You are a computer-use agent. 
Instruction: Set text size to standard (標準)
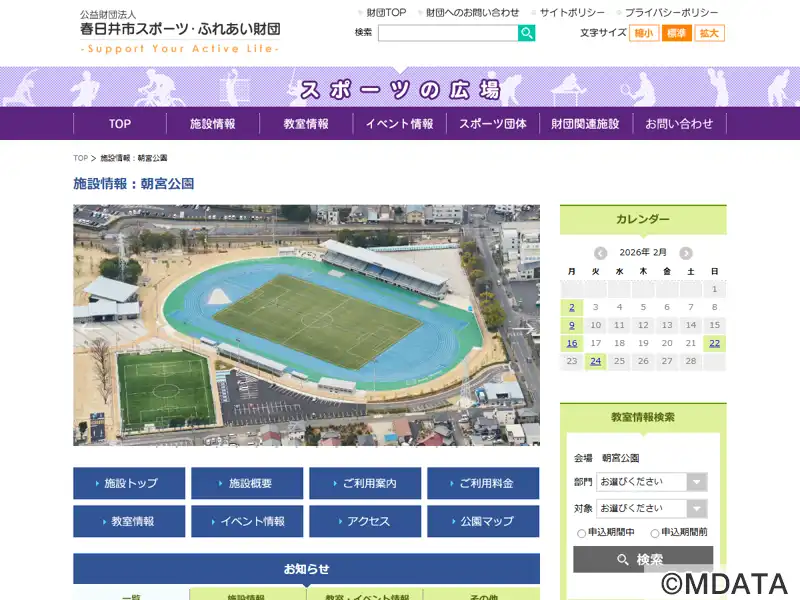(x=676, y=33)
